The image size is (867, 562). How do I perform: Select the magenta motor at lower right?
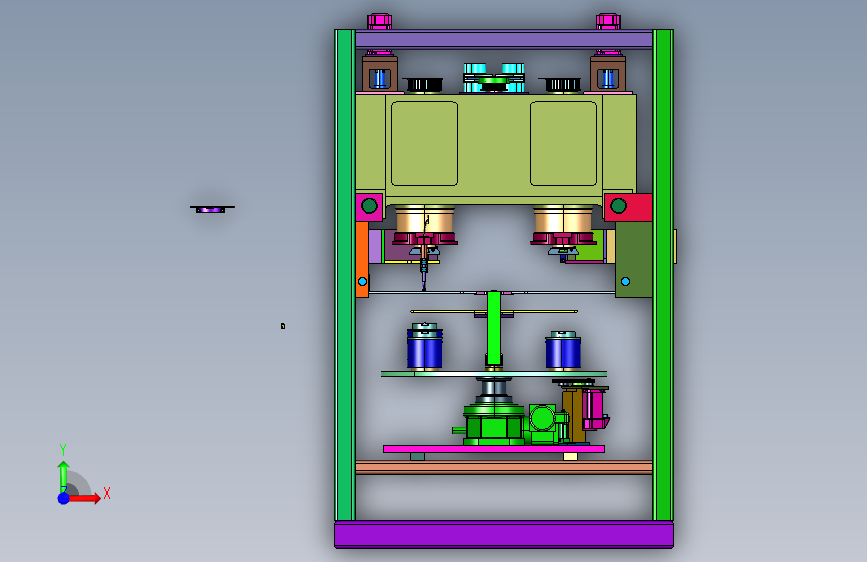pos(595,409)
